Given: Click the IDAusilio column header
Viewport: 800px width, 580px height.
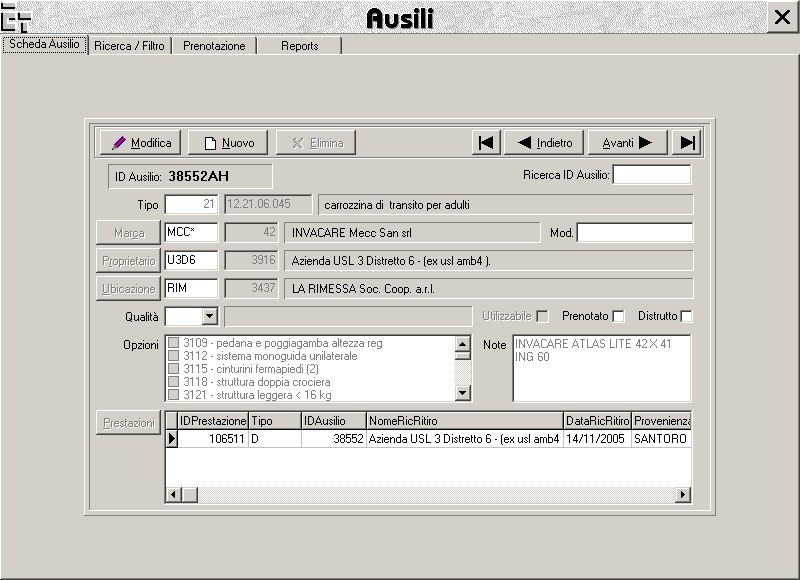Looking at the screenshot, I should (x=334, y=421).
